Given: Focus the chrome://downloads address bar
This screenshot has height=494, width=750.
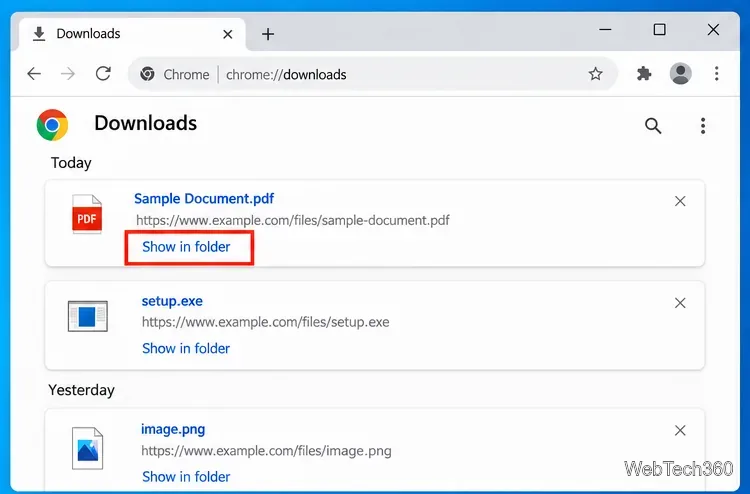Looking at the screenshot, I should [373, 74].
